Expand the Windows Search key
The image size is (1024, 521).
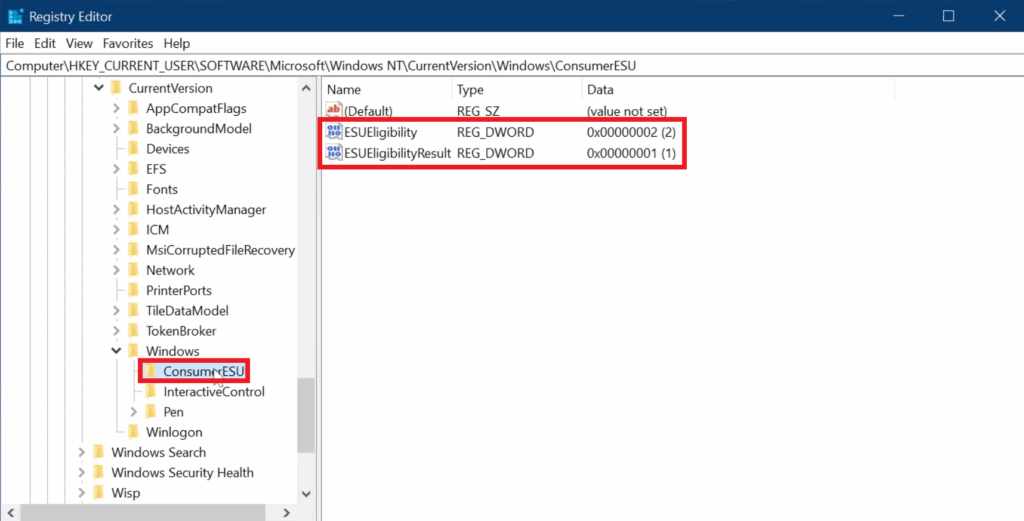click(x=82, y=453)
